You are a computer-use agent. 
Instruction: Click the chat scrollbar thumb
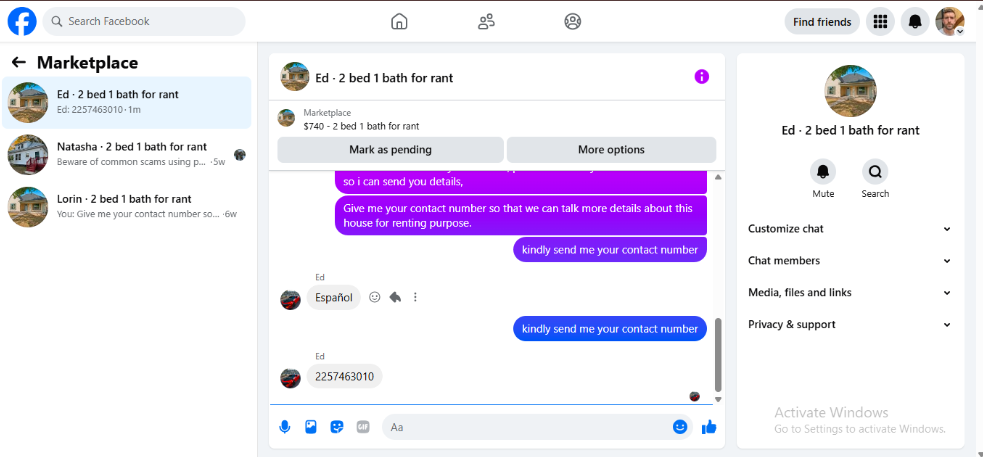tap(718, 354)
